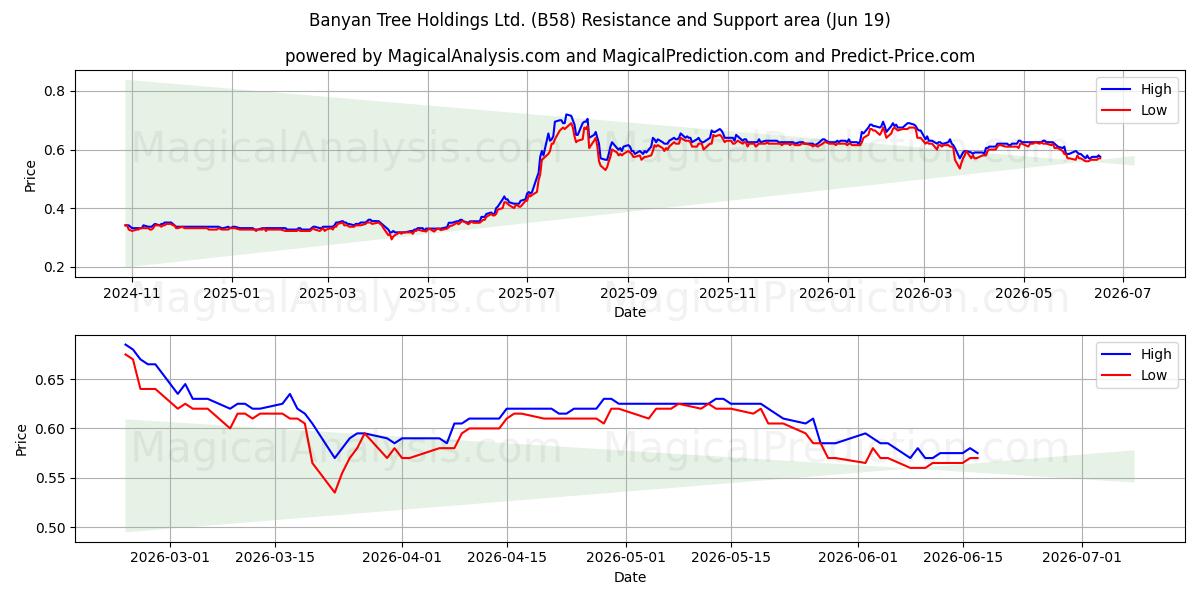Viewport: 1200px width, 600px height.
Task: Click the 2026-07 tick on top chart
Action: coord(1122,295)
